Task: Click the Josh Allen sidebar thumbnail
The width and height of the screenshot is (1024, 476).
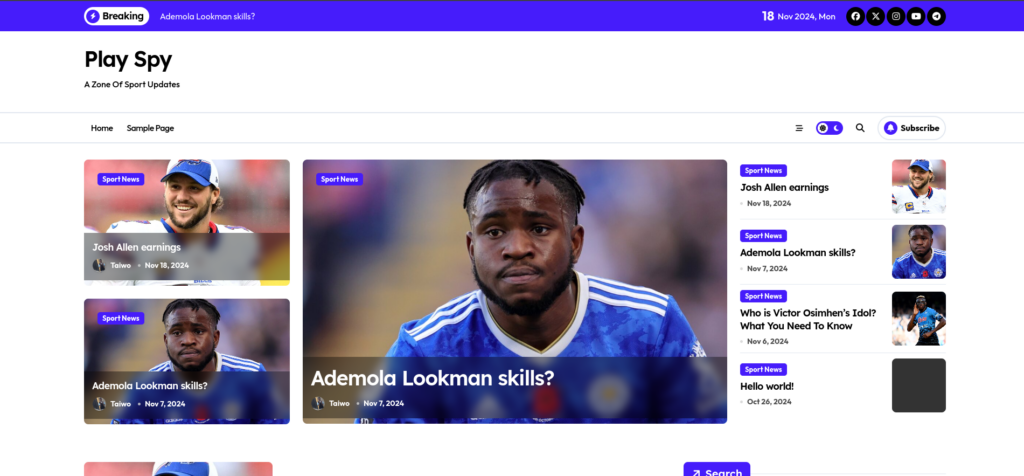Action: pos(919,187)
